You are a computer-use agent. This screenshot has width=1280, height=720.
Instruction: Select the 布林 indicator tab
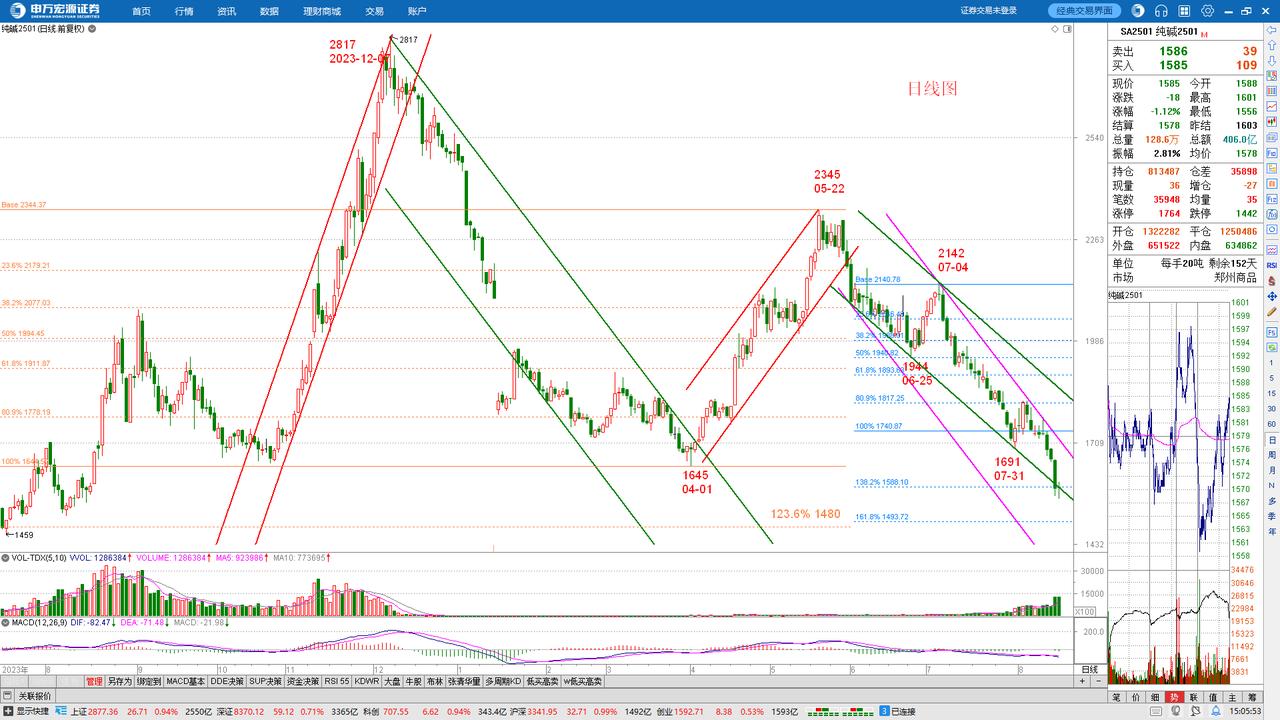(x=434, y=681)
